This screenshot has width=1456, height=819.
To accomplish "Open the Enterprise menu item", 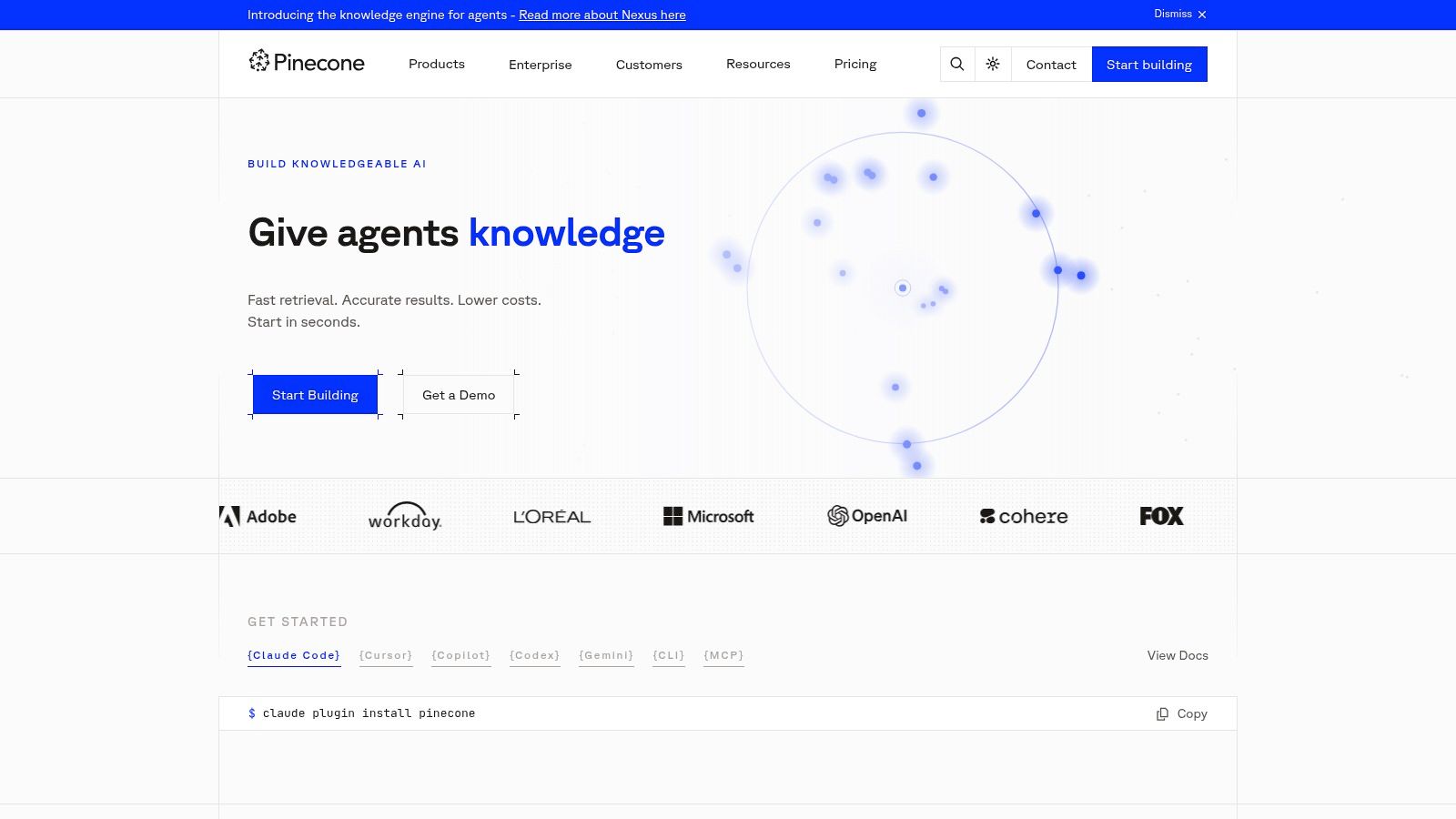I will coord(541,65).
